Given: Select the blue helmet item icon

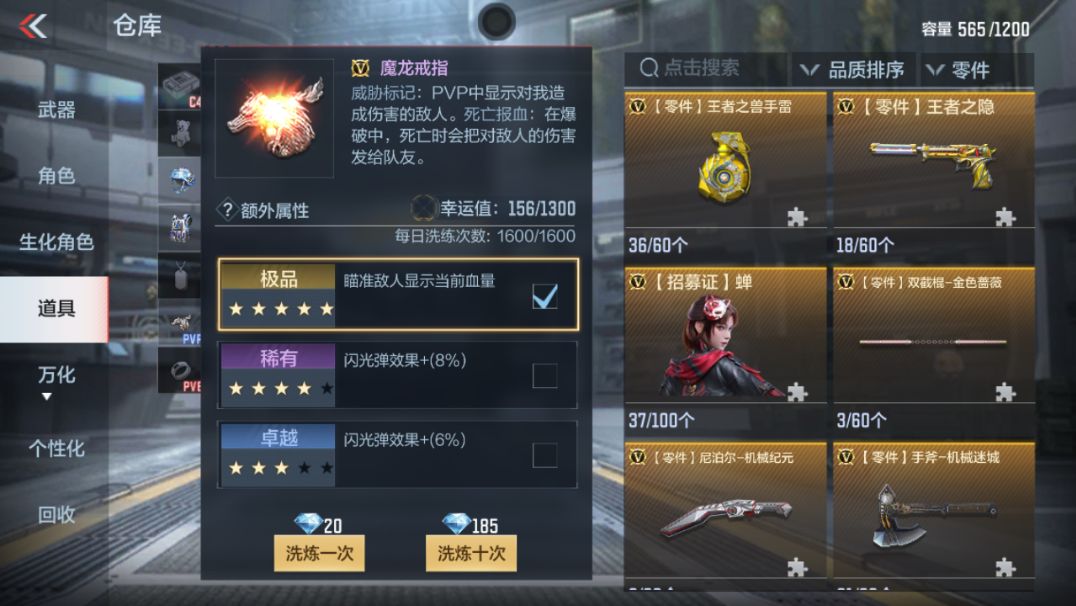Looking at the screenshot, I should [x=180, y=180].
